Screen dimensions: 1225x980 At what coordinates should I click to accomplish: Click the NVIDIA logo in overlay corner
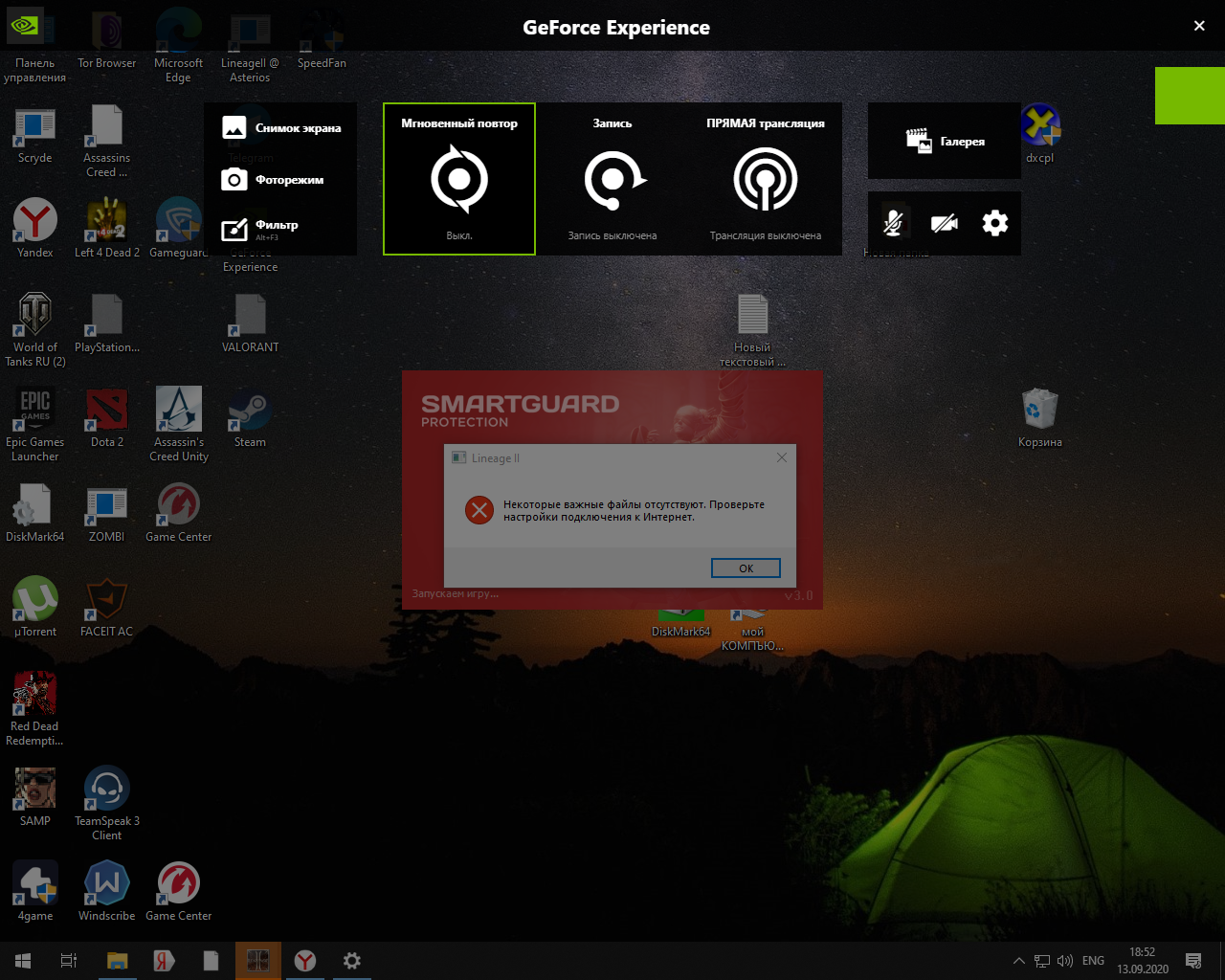(23, 25)
